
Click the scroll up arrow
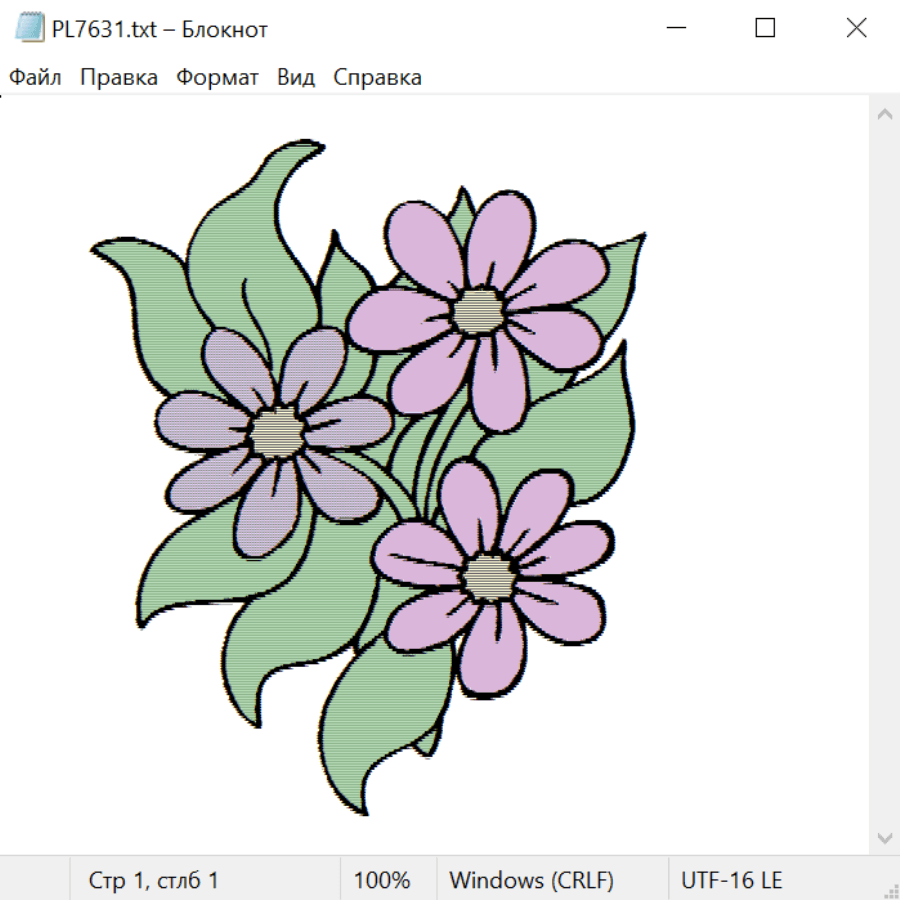[884, 115]
